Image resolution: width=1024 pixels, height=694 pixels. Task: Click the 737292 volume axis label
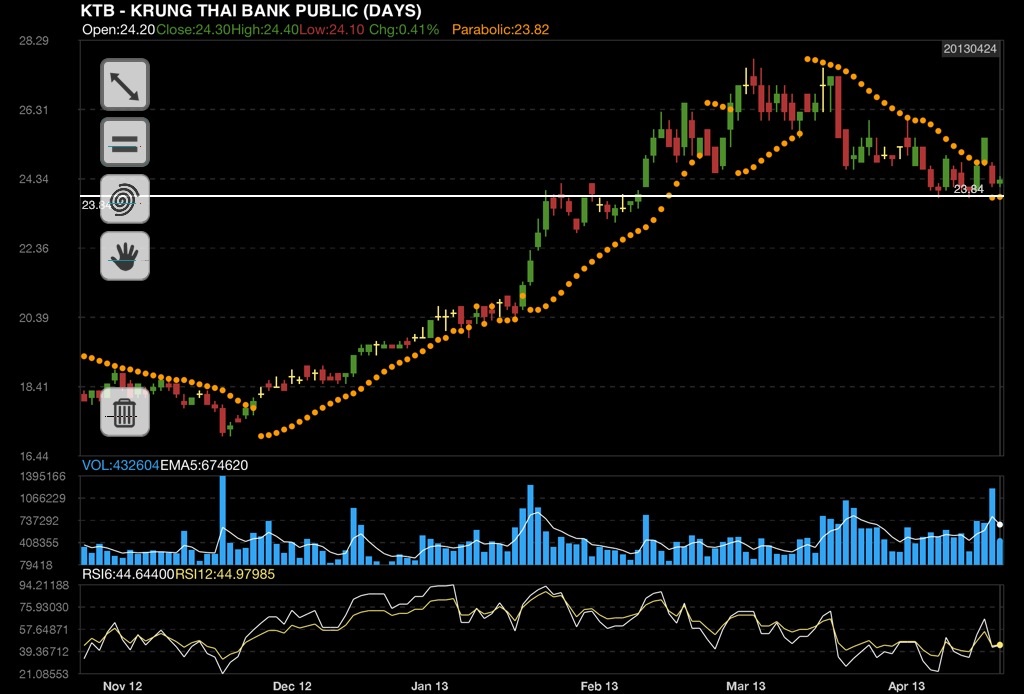39,521
